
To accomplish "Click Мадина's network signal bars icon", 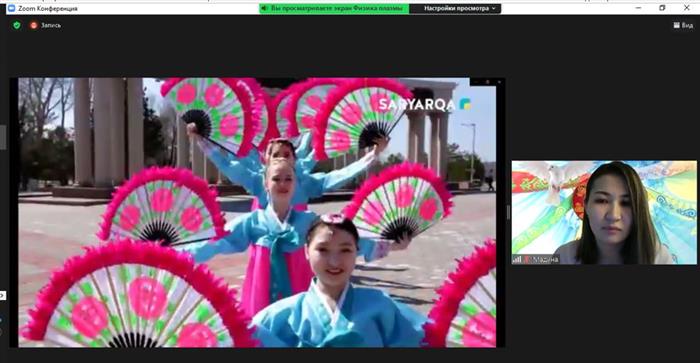I will click(517, 259).
